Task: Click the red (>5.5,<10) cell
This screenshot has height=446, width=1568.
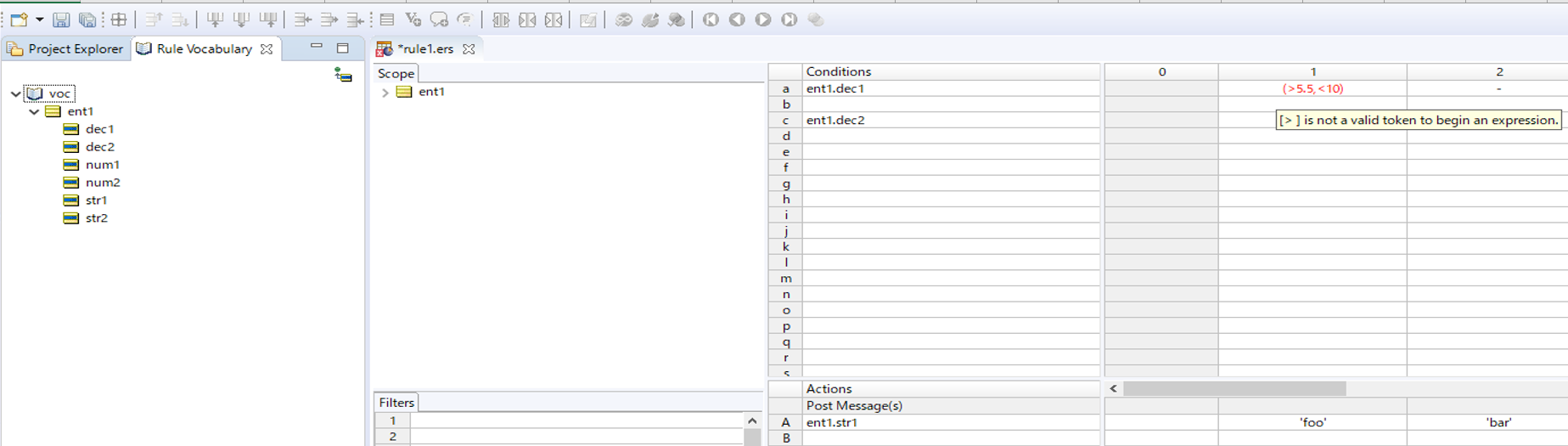Action: pos(1312,88)
